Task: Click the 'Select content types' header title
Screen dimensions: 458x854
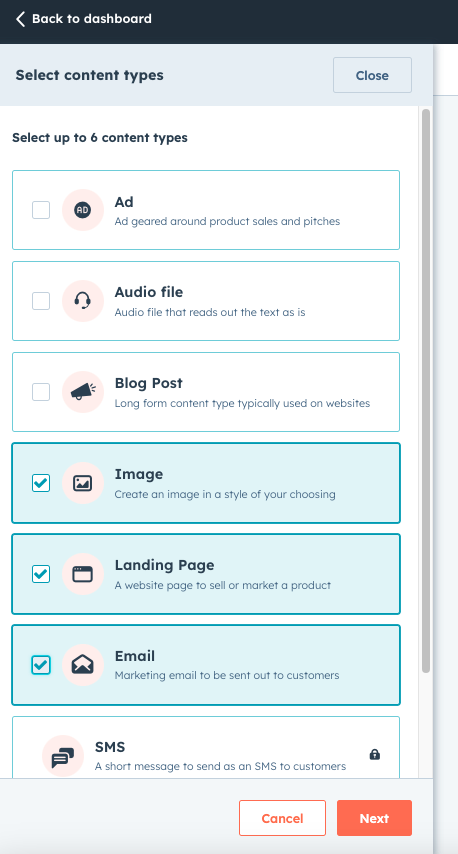Action: (89, 75)
